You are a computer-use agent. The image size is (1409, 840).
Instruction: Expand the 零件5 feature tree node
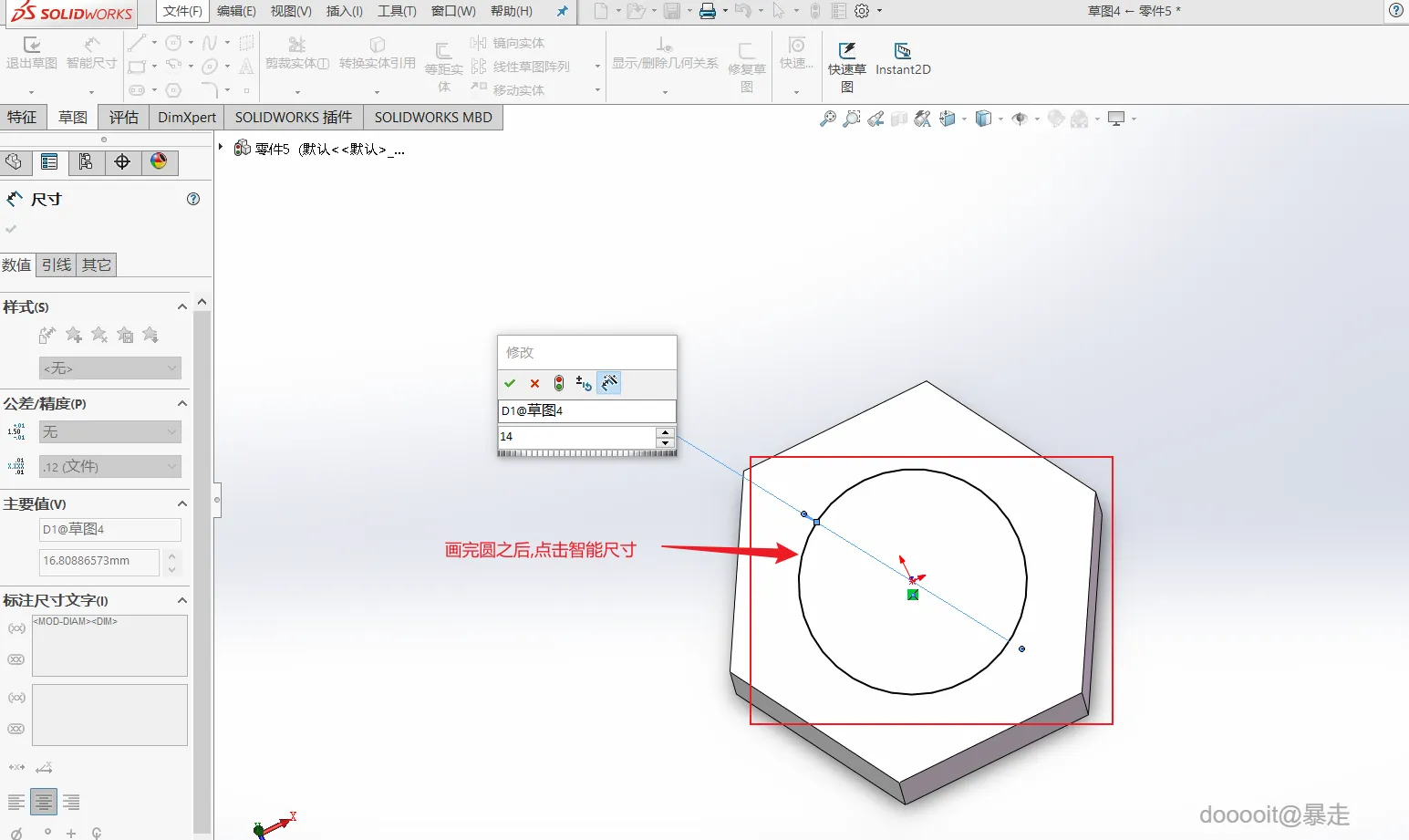221,147
